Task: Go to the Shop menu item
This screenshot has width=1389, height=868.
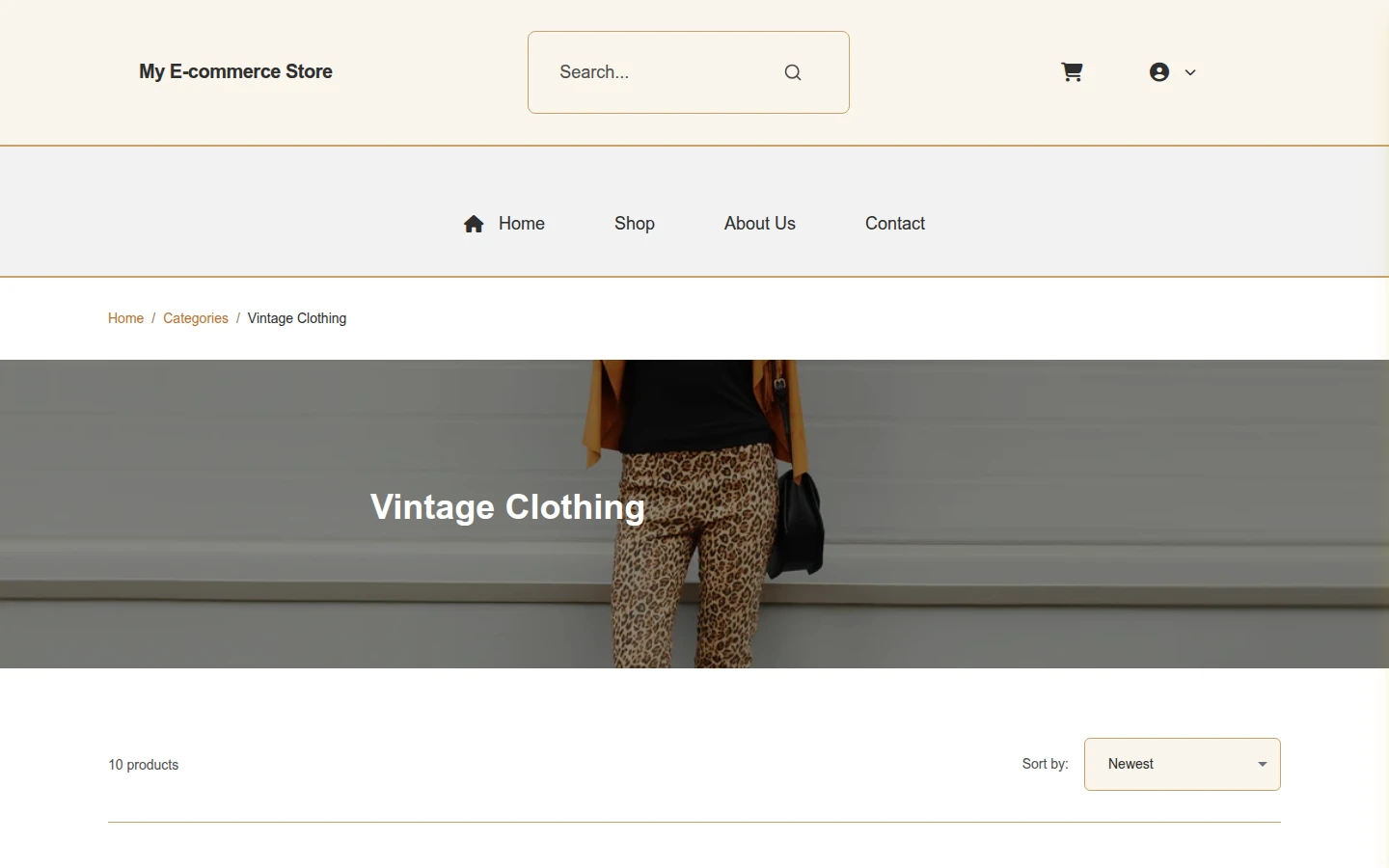Action: 635,224
